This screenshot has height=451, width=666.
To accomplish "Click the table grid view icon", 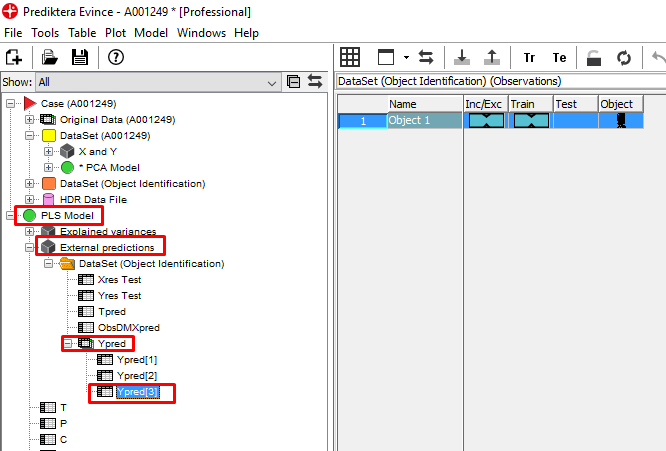I will pyautogui.click(x=350, y=57).
